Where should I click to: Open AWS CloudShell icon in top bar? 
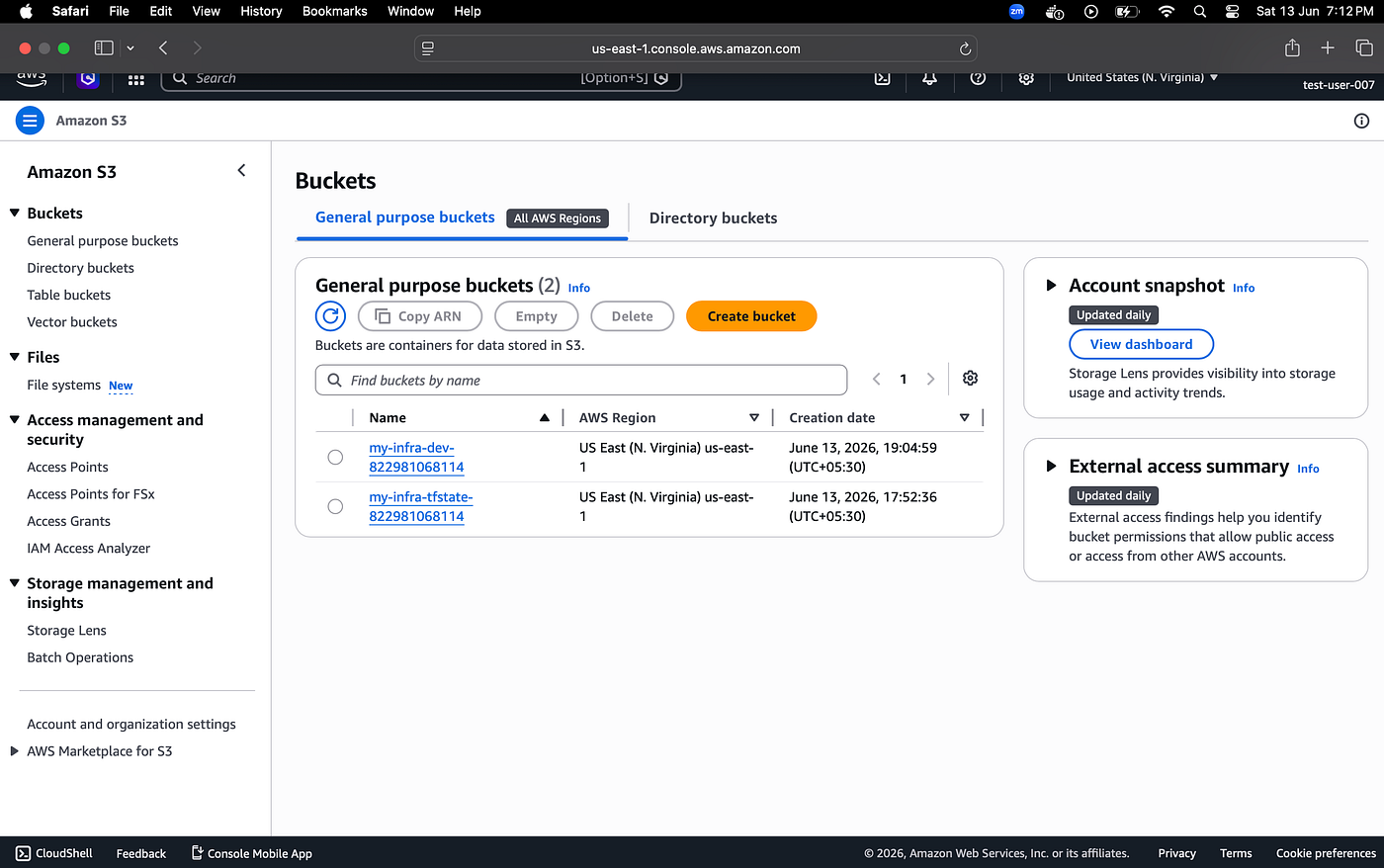click(x=882, y=78)
